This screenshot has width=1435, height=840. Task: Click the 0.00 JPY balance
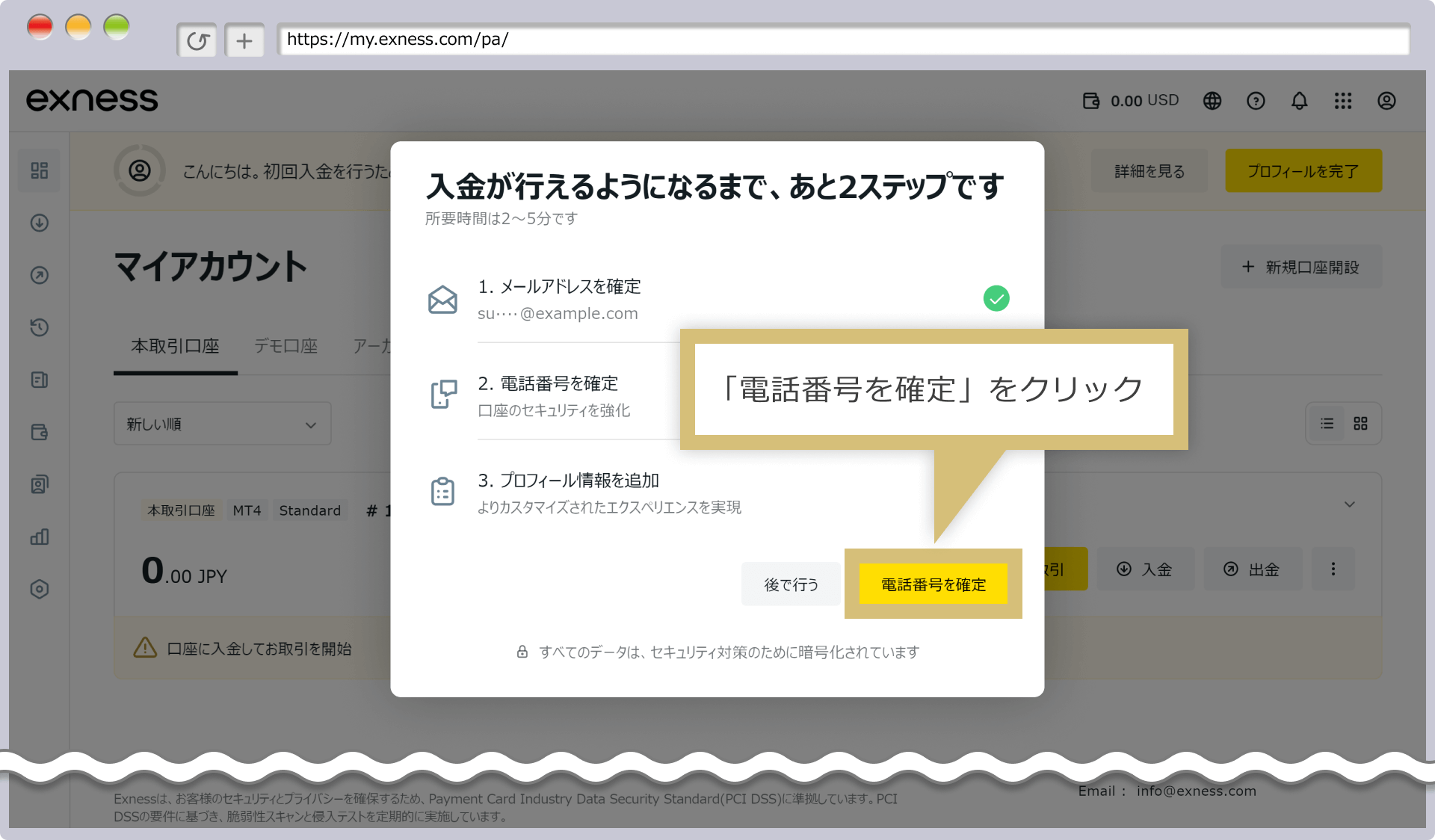point(184,571)
